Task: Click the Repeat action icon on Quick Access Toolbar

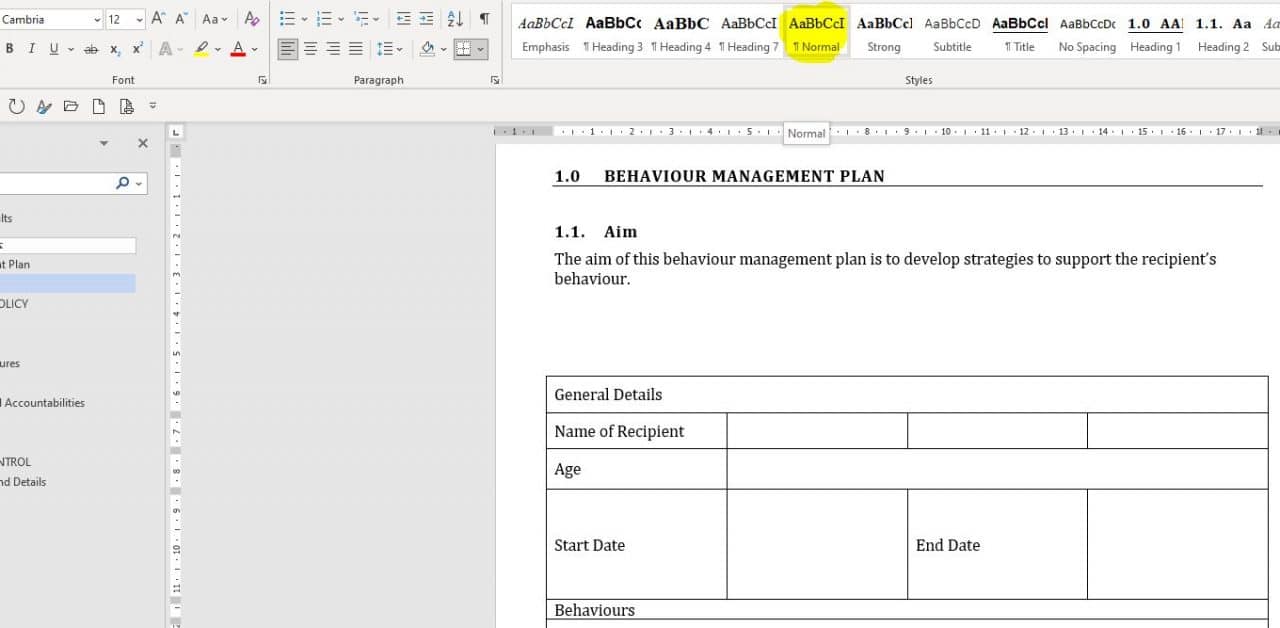Action: tap(16, 106)
